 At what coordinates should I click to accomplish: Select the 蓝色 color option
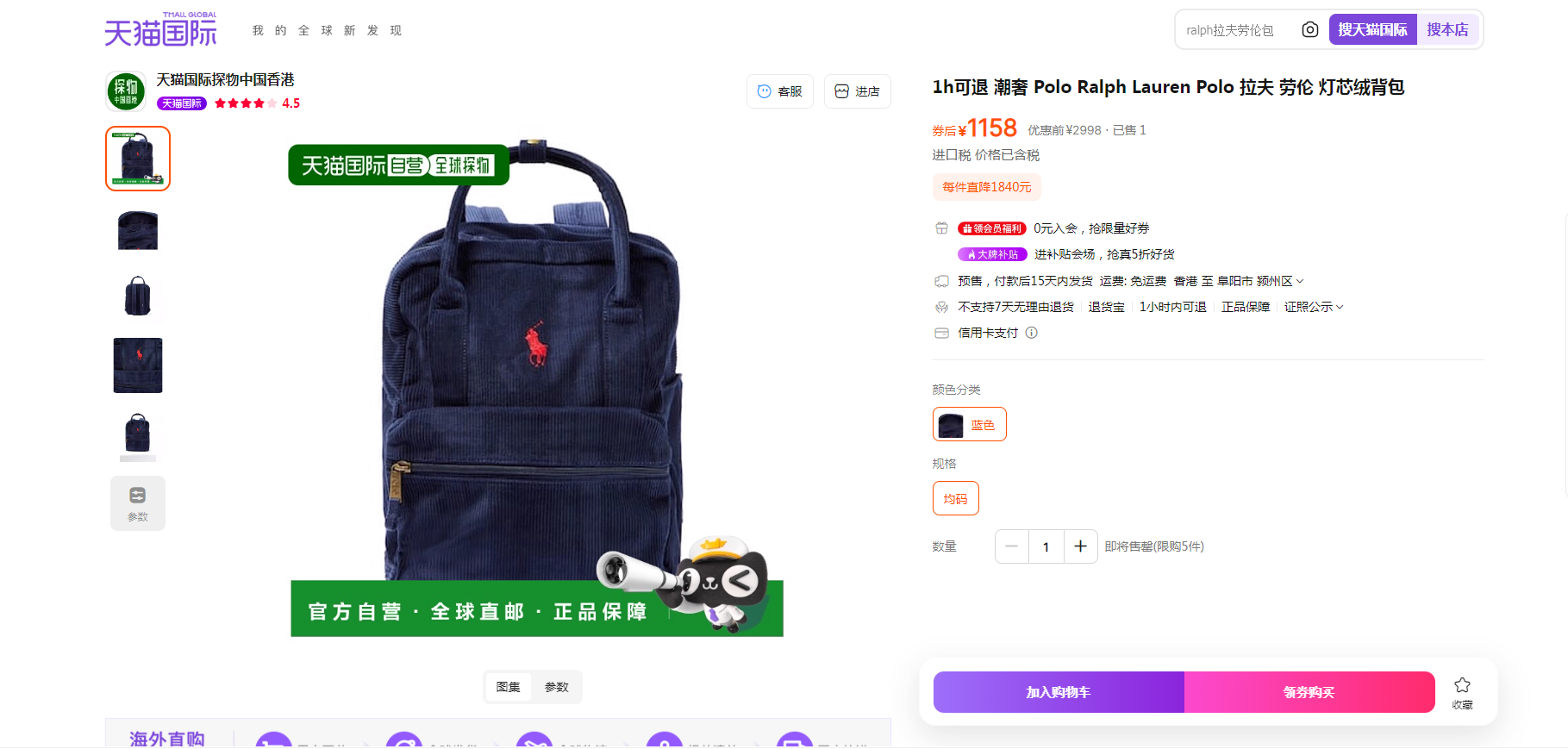969,424
